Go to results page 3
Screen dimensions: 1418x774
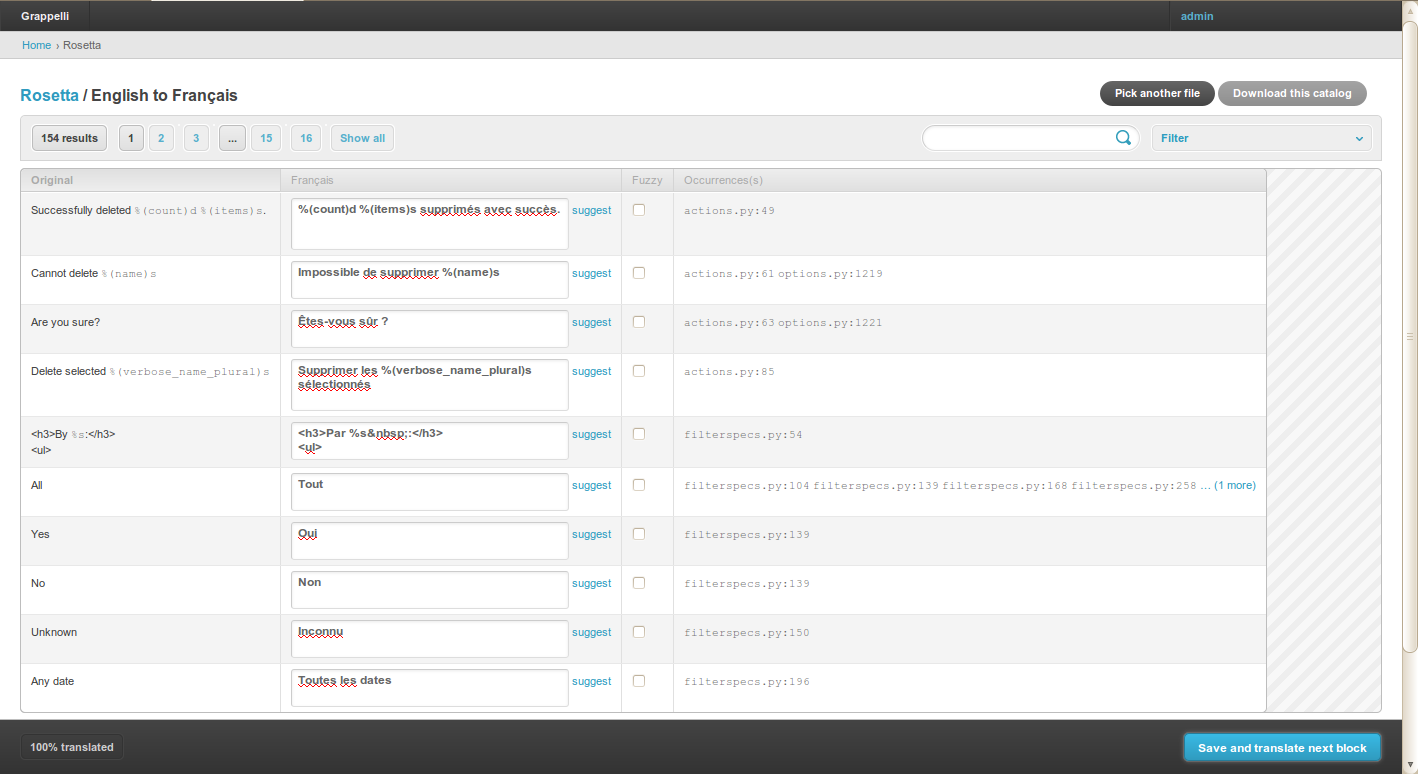pyautogui.click(x=196, y=138)
